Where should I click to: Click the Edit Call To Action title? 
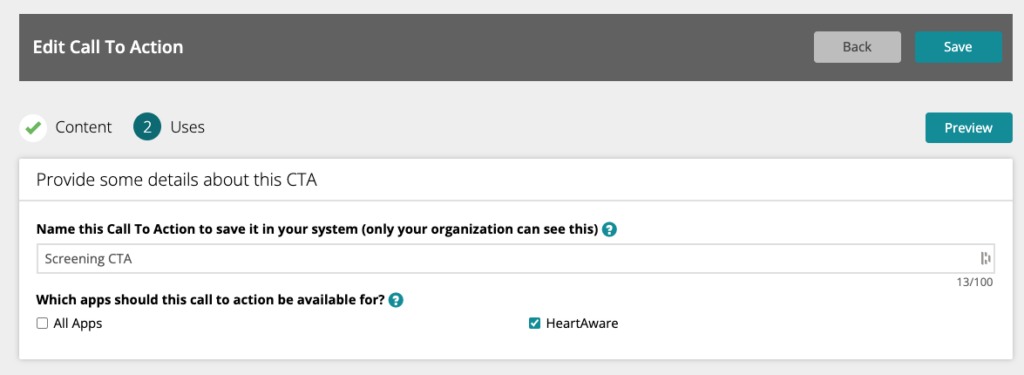click(x=108, y=47)
